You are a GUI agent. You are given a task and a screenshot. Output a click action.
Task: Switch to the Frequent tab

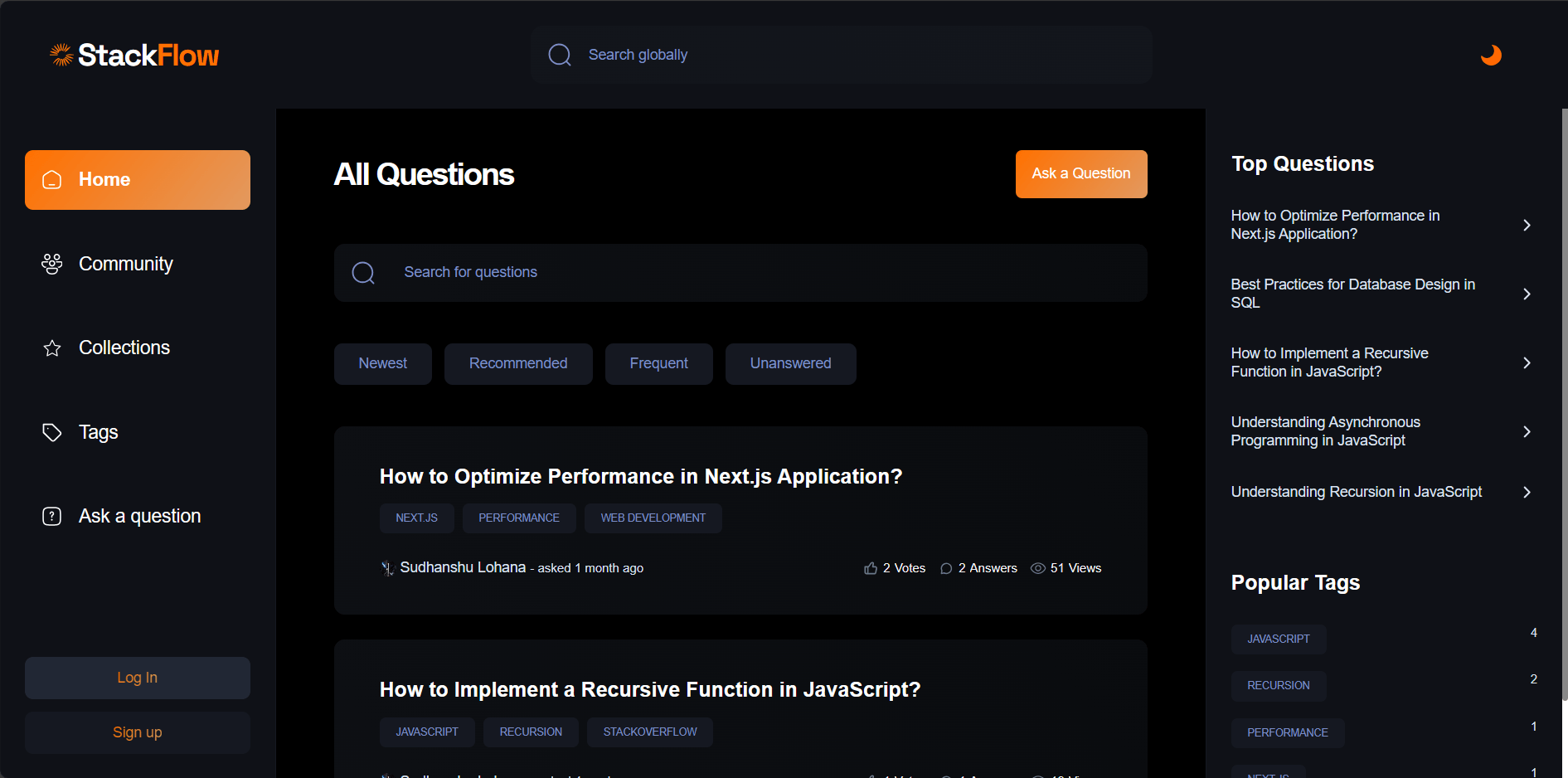point(658,363)
